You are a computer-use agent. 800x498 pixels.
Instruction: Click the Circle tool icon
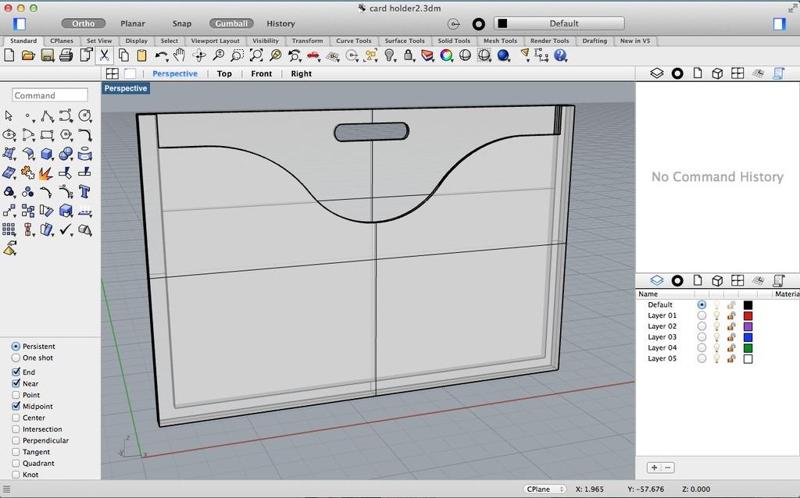pyautogui.click(x=86, y=115)
